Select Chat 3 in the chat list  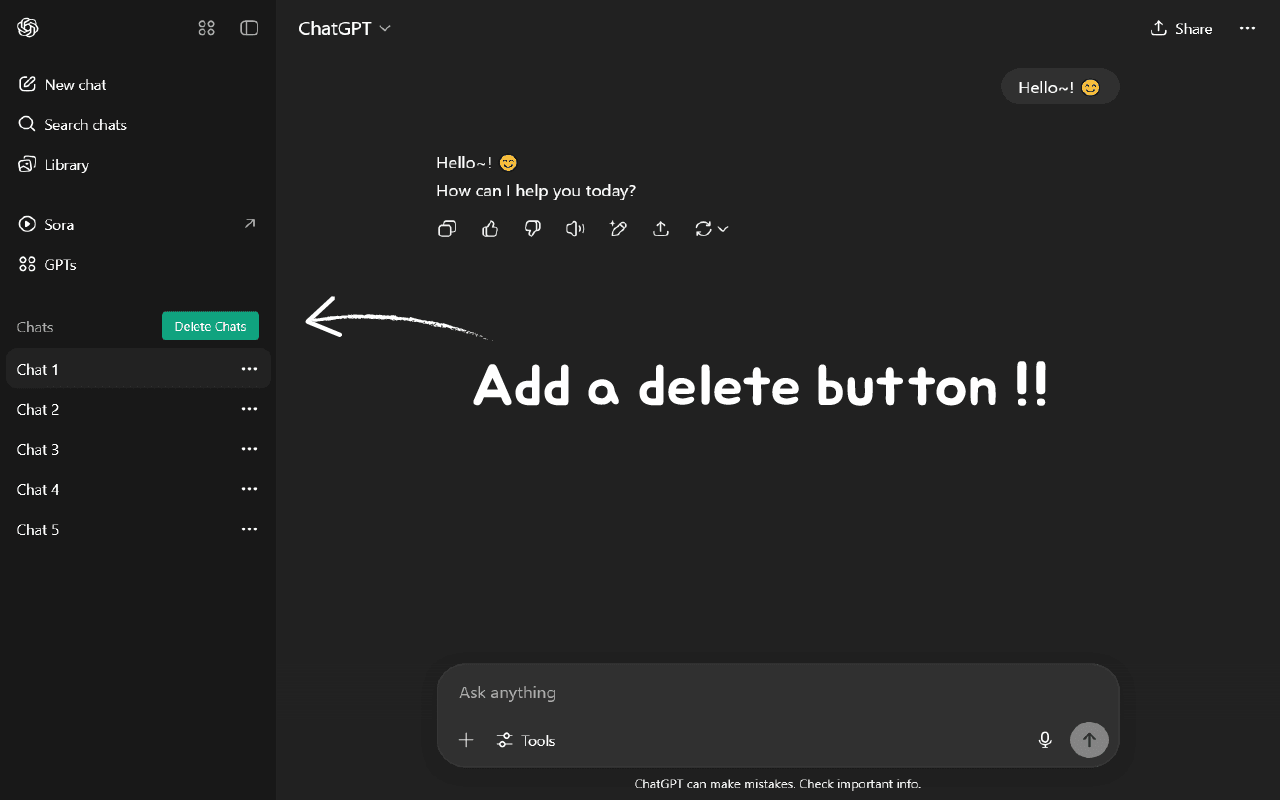[138, 449]
